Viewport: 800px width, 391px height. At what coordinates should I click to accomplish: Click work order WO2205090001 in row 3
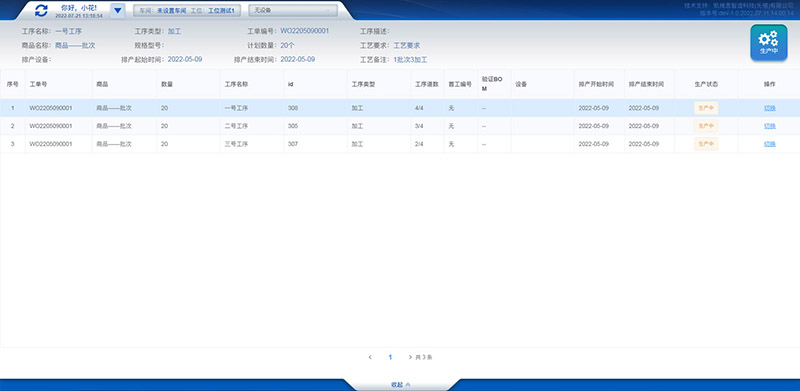[51, 144]
